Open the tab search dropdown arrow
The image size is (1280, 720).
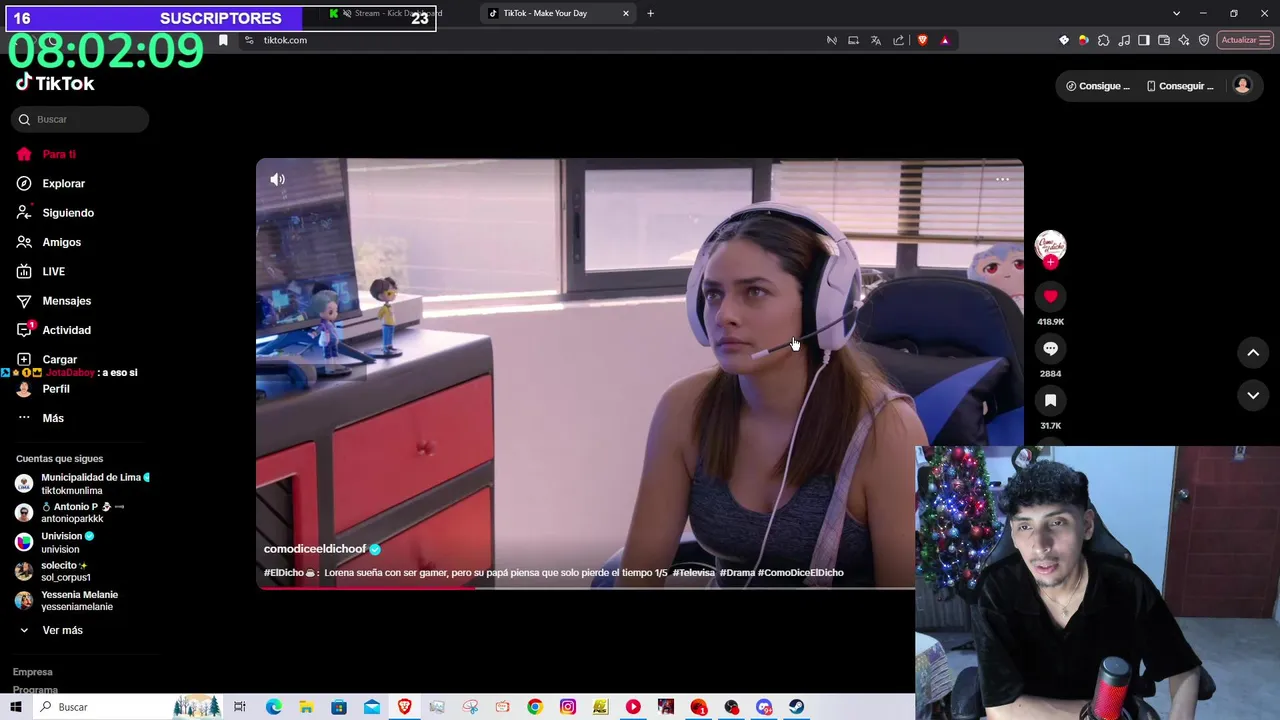pyautogui.click(x=1176, y=13)
